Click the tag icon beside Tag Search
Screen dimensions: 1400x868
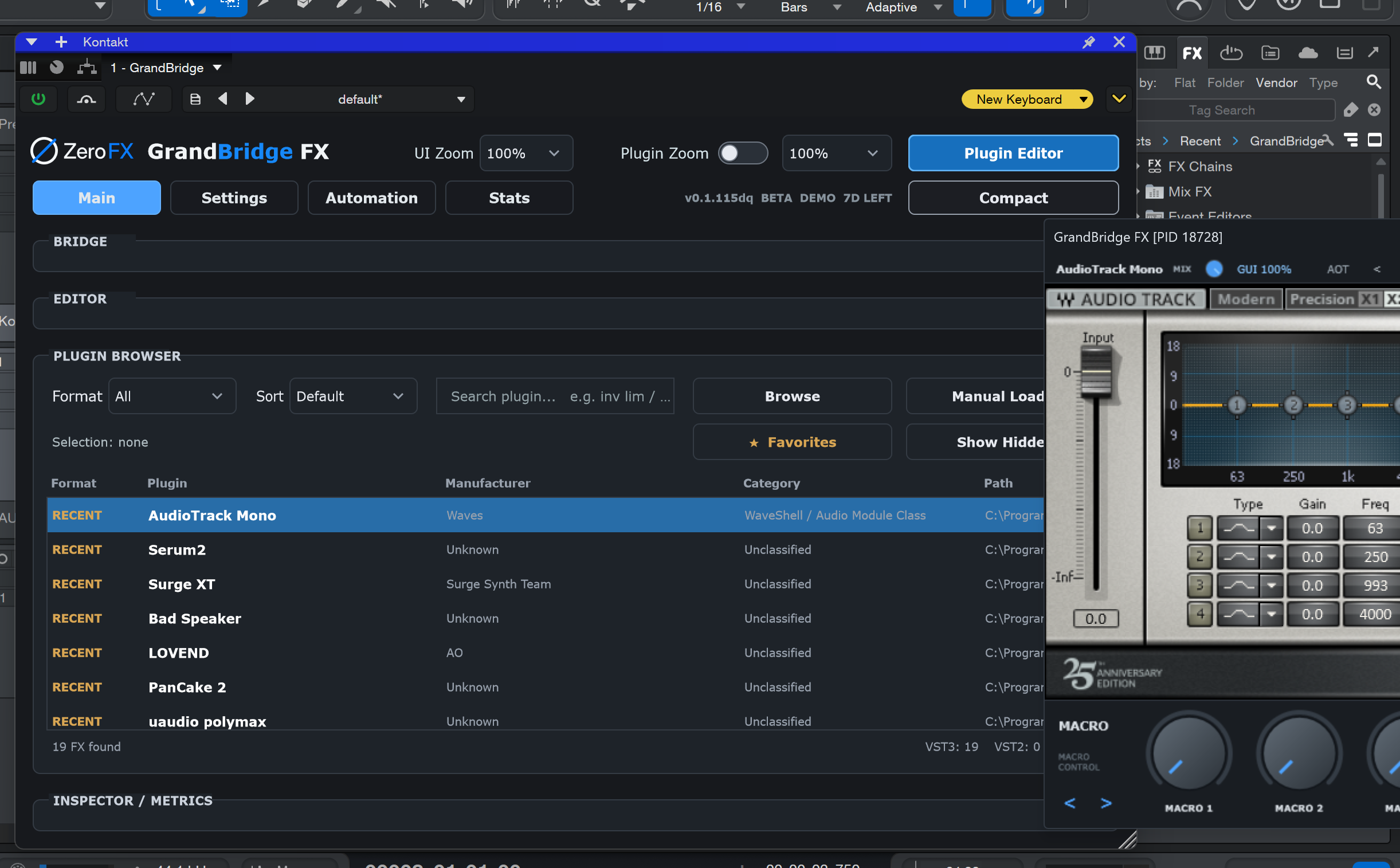click(x=1351, y=109)
